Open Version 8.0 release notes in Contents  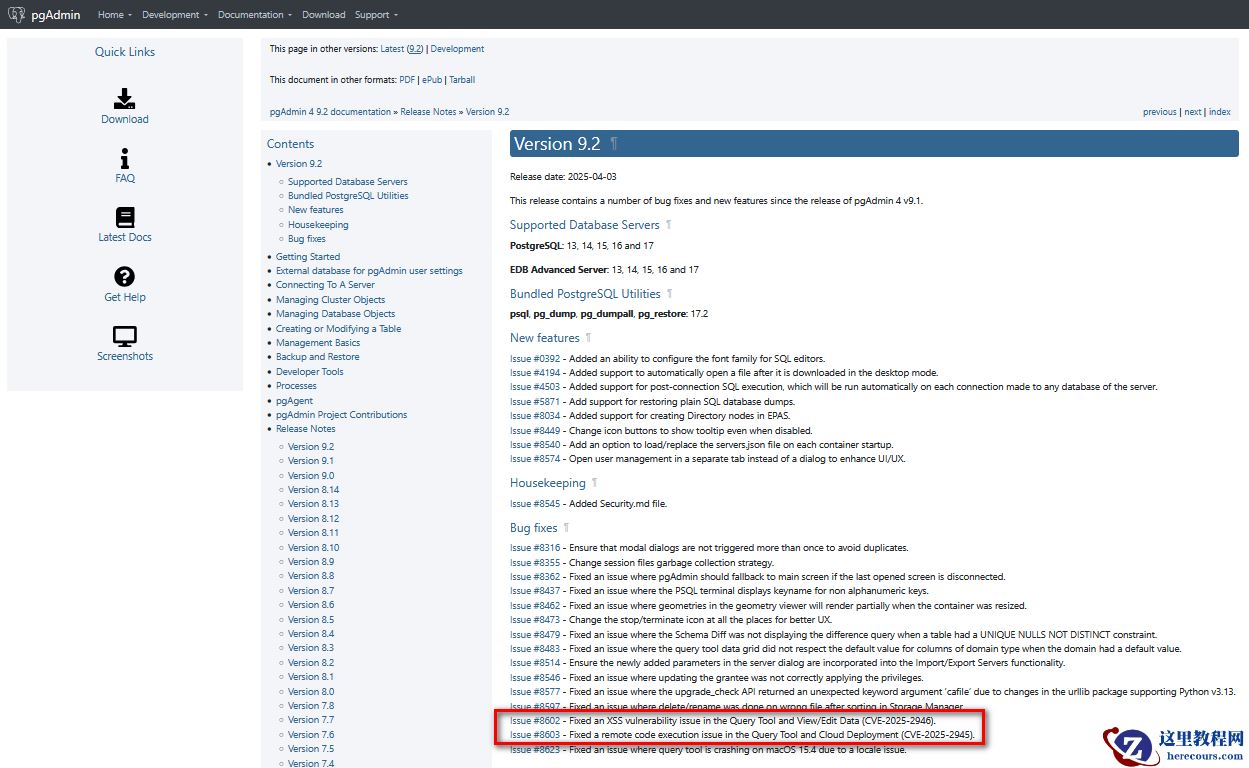311,692
